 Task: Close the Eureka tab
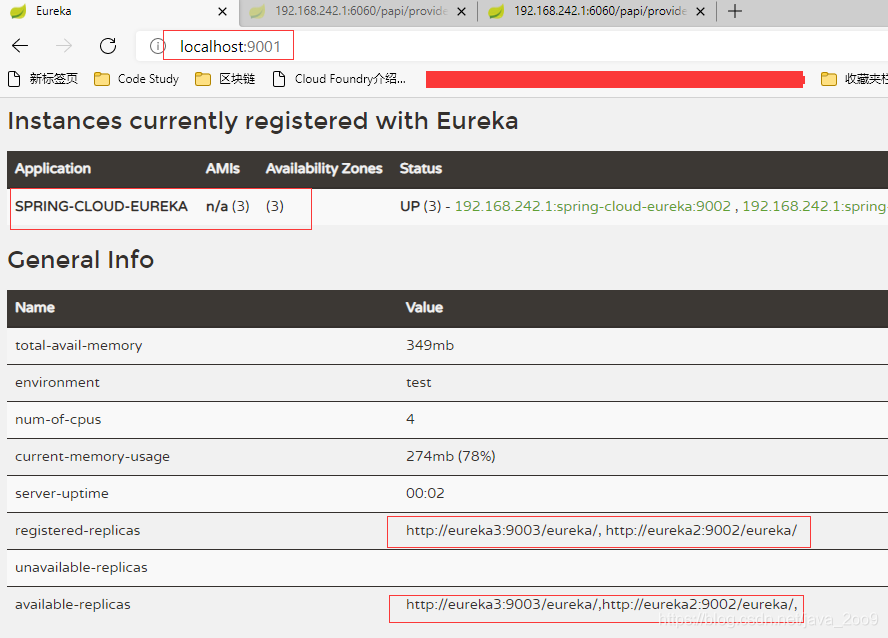pyautogui.click(x=223, y=11)
